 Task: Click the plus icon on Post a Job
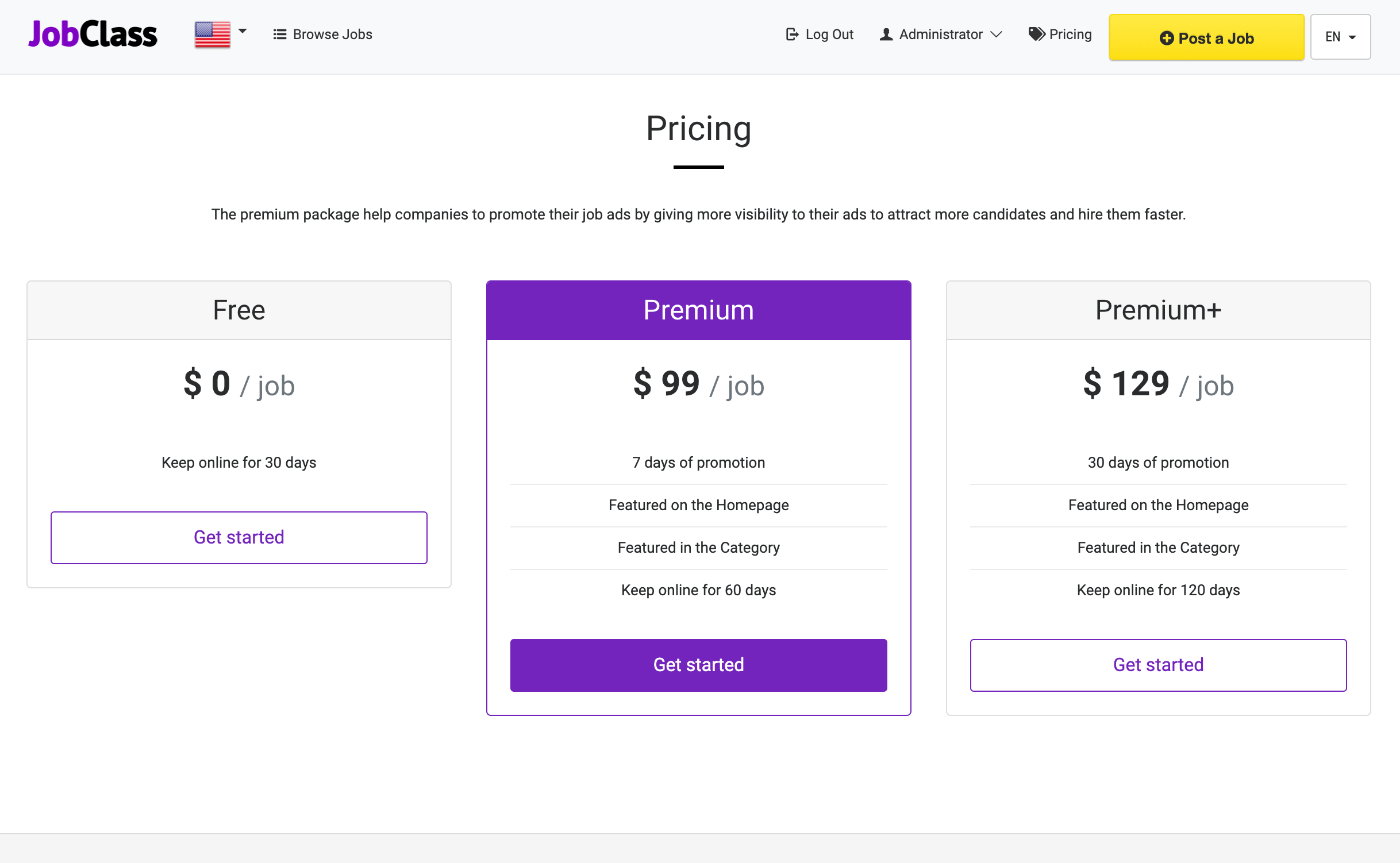pyautogui.click(x=1167, y=38)
